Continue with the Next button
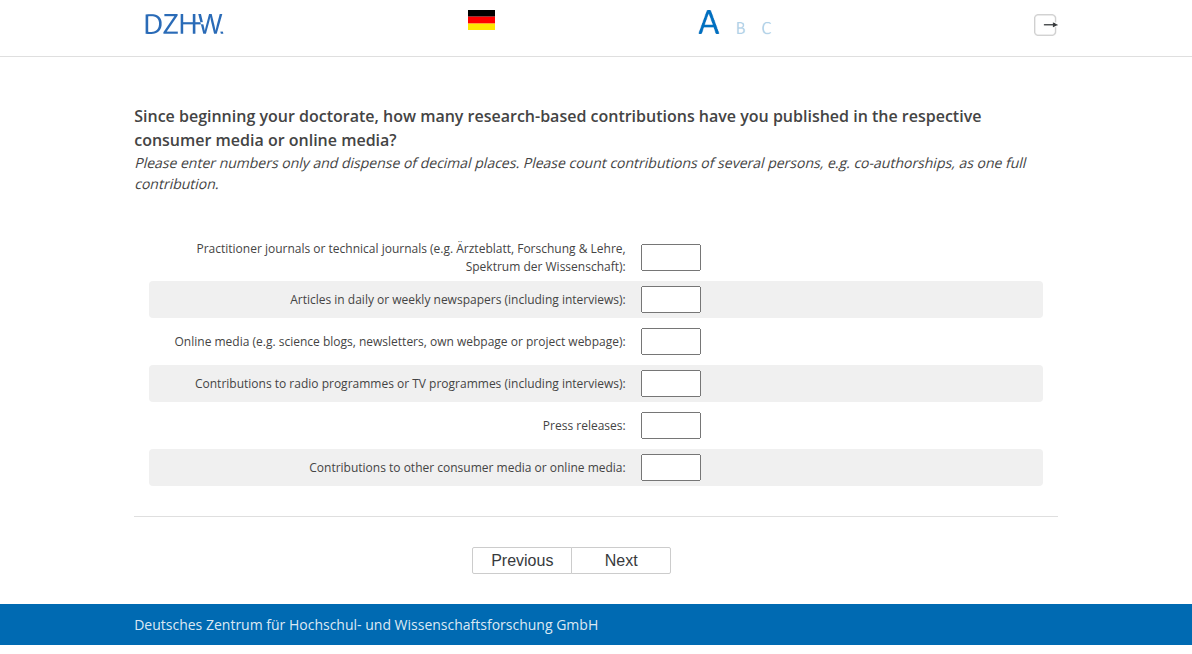The width and height of the screenshot is (1192, 654). click(621, 560)
